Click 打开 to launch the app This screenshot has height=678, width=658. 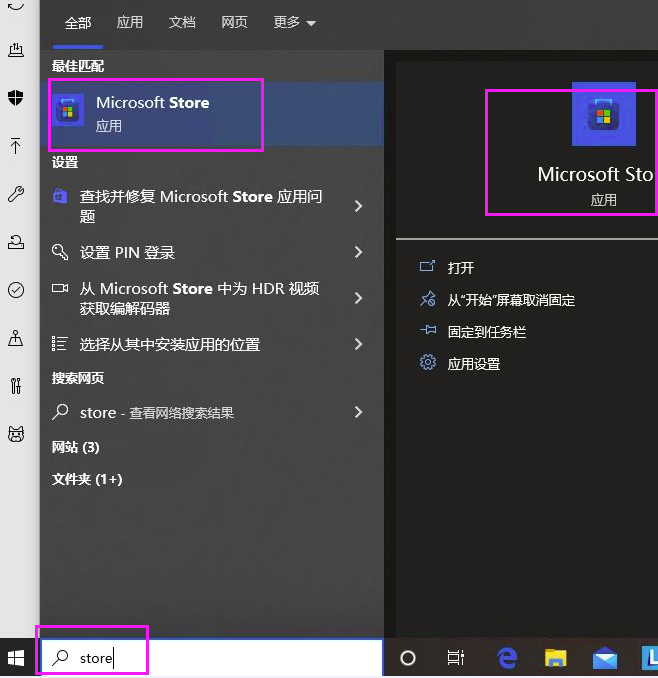[x=461, y=268]
